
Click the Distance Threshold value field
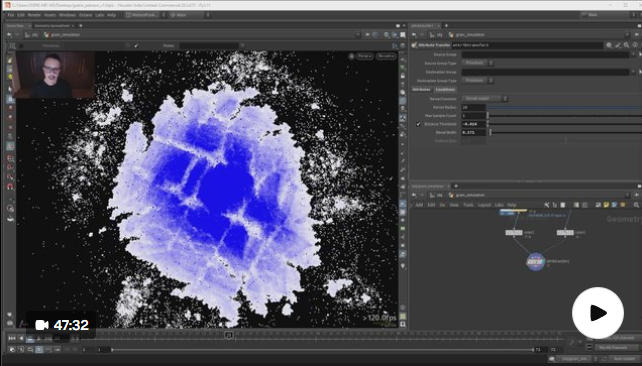473,124
